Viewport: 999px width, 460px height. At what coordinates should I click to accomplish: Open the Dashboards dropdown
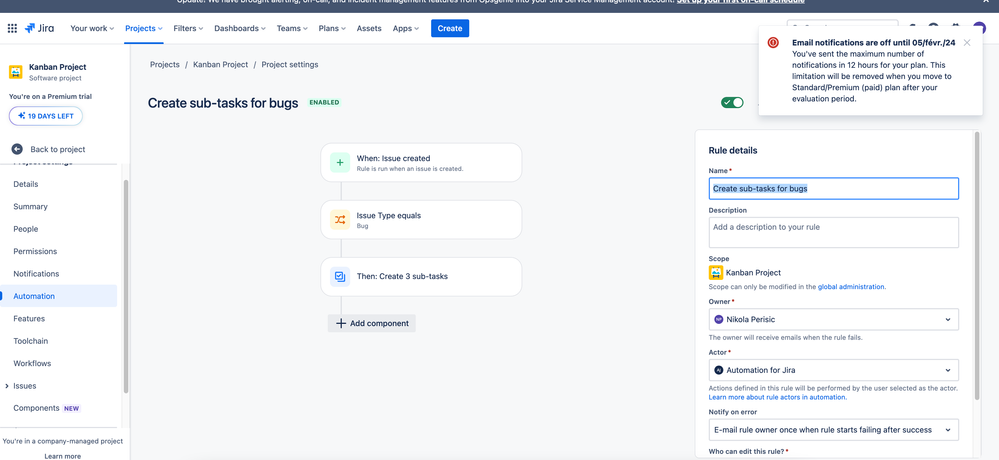coord(240,28)
